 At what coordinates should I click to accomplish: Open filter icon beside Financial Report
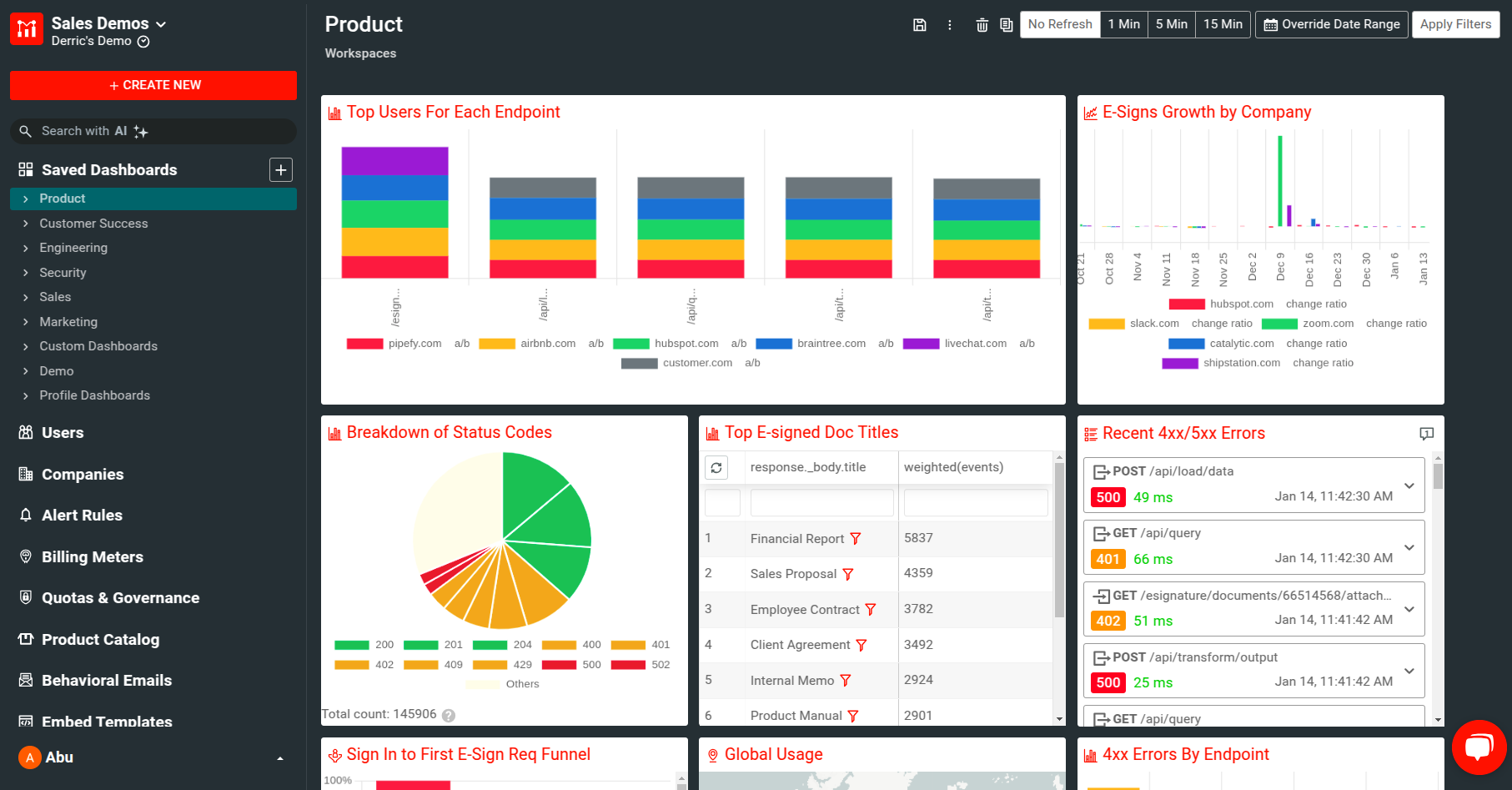click(856, 539)
